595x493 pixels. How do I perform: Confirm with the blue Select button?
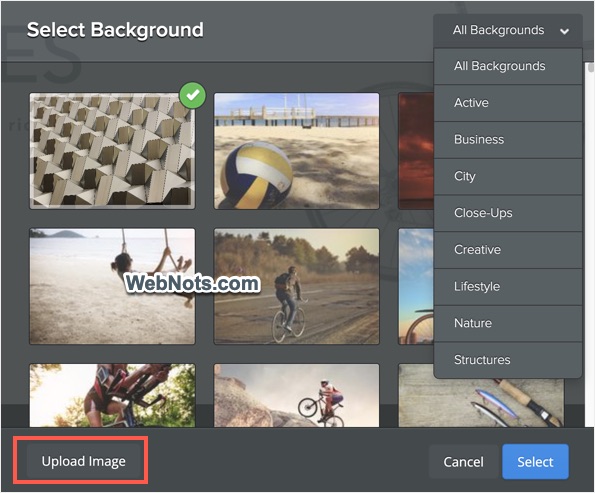535,462
